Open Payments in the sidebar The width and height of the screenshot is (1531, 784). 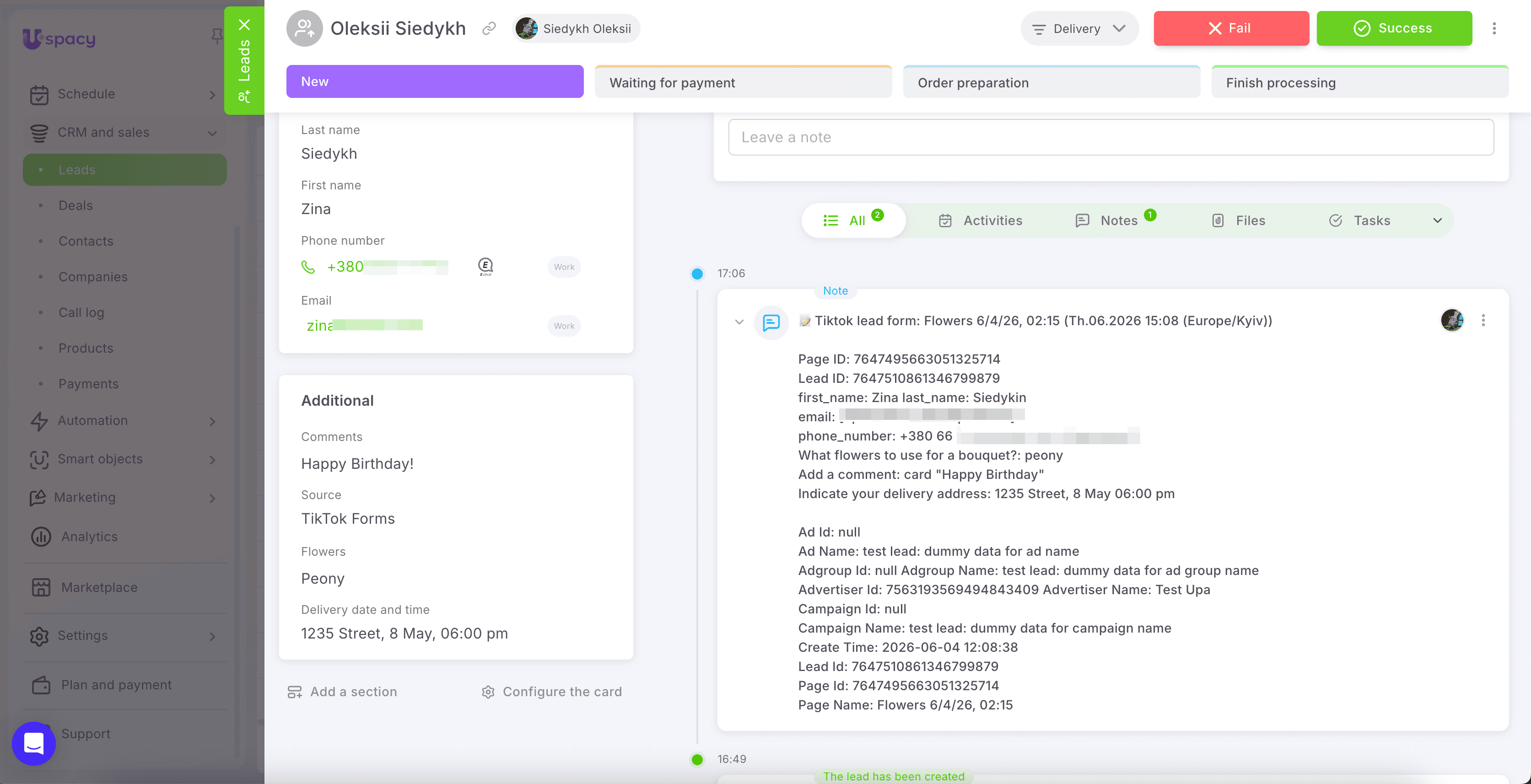coord(89,384)
